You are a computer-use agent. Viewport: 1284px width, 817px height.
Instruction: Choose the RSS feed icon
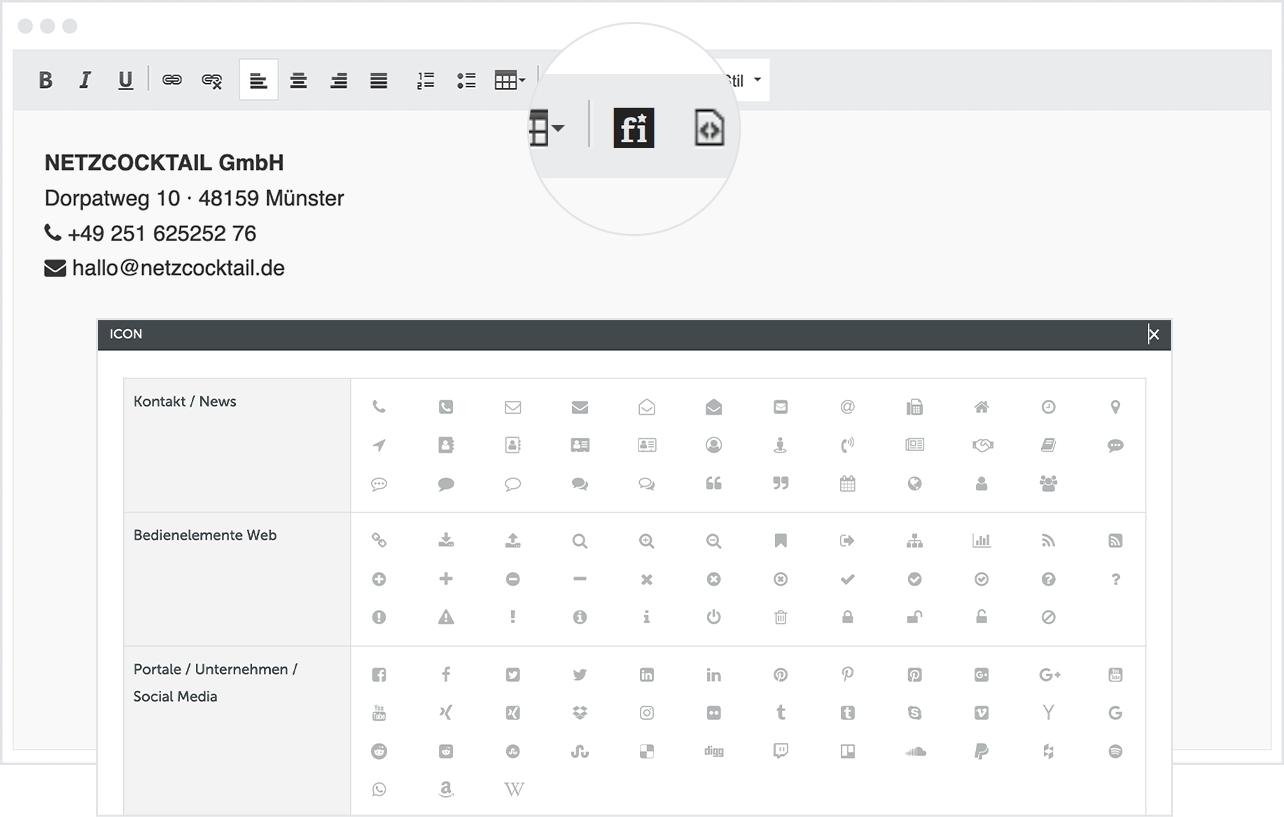tap(1048, 541)
